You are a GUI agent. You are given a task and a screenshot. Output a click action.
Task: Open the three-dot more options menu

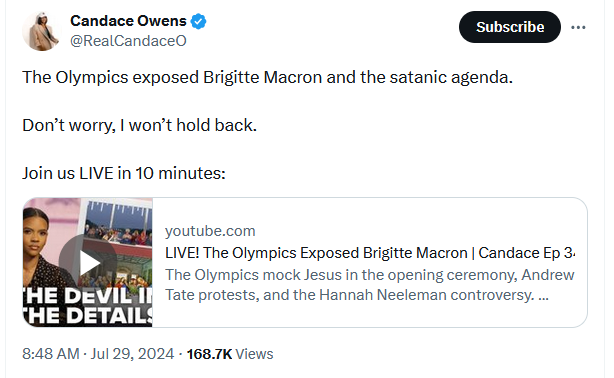tap(578, 27)
